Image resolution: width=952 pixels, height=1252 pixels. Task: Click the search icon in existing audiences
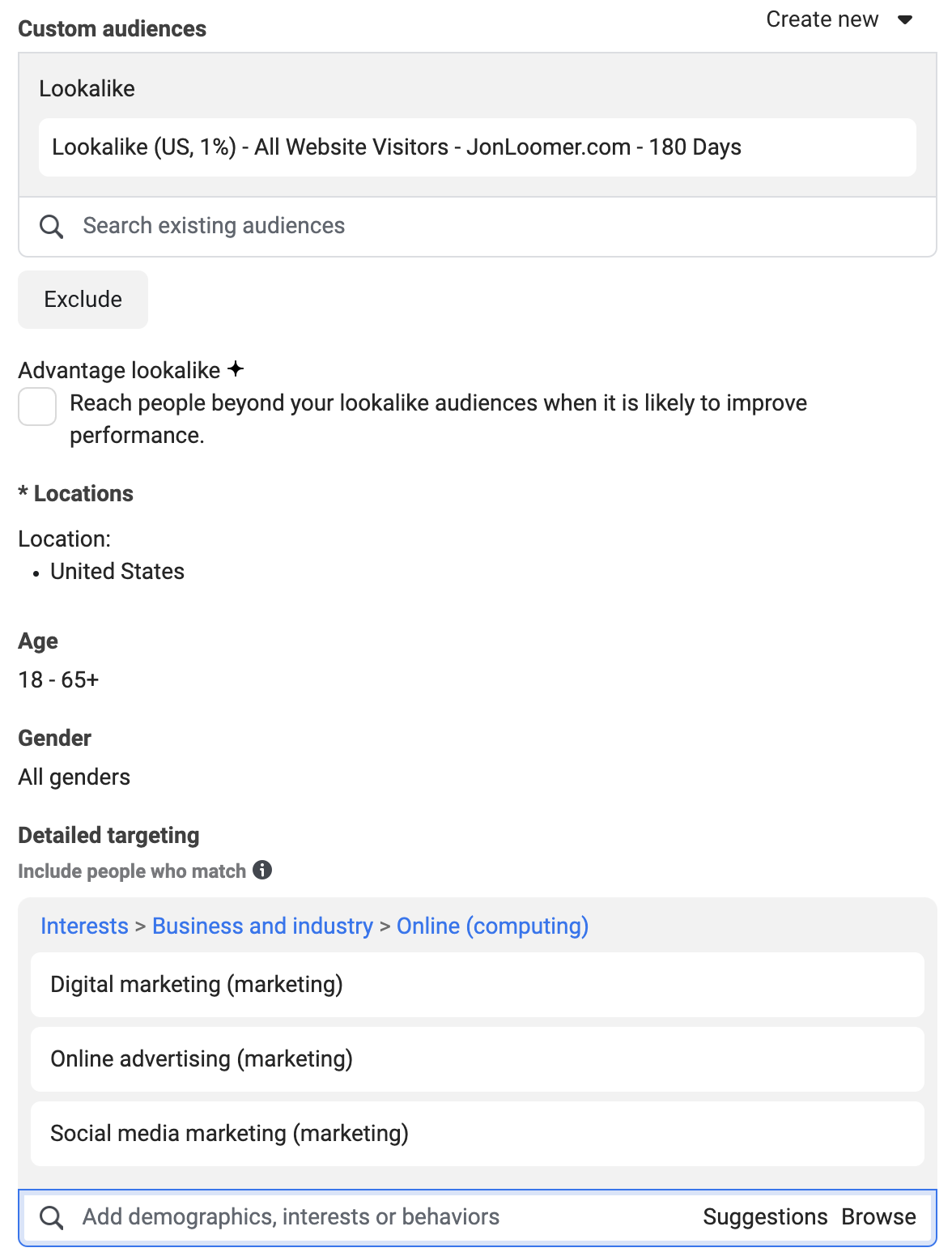51,226
